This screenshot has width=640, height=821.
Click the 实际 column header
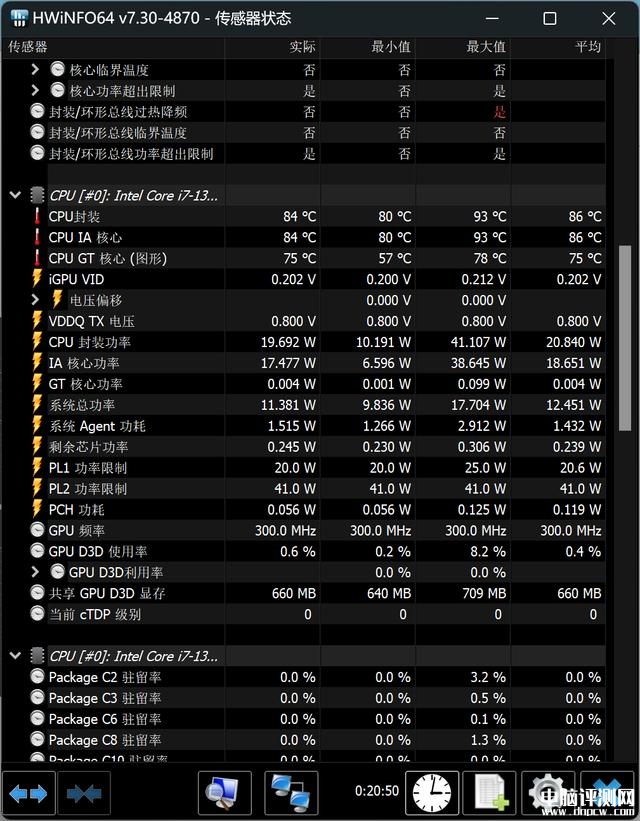click(272, 47)
